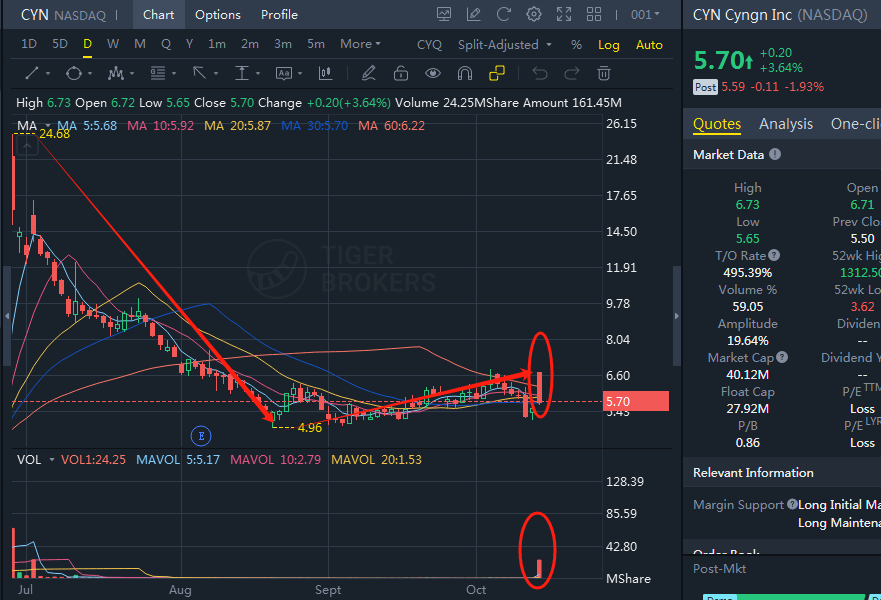Screen dimensions: 881x600
Task: Show T/O Rate help tooltip icon
Action: (x=774, y=256)
